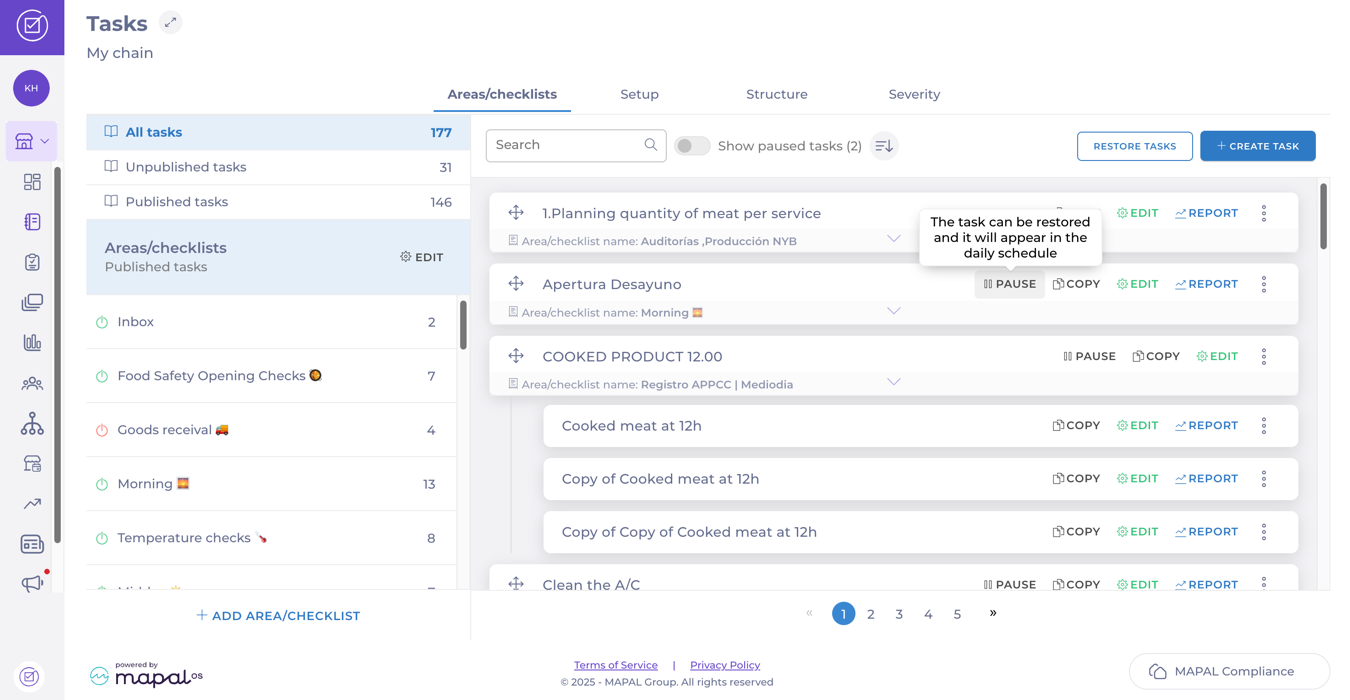Click the move handle for COOKED PRODUCT 12.00
This screenshot has width=1350, height=700.
click(516, 356)
